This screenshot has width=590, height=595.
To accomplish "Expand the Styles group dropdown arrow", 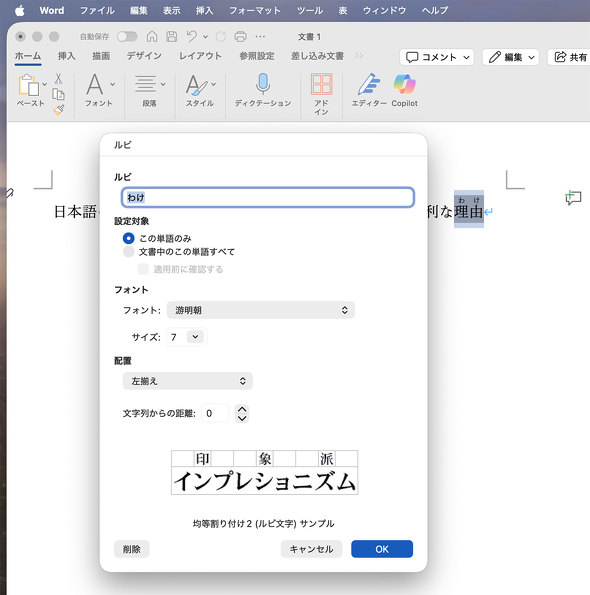I will point(213,84).
